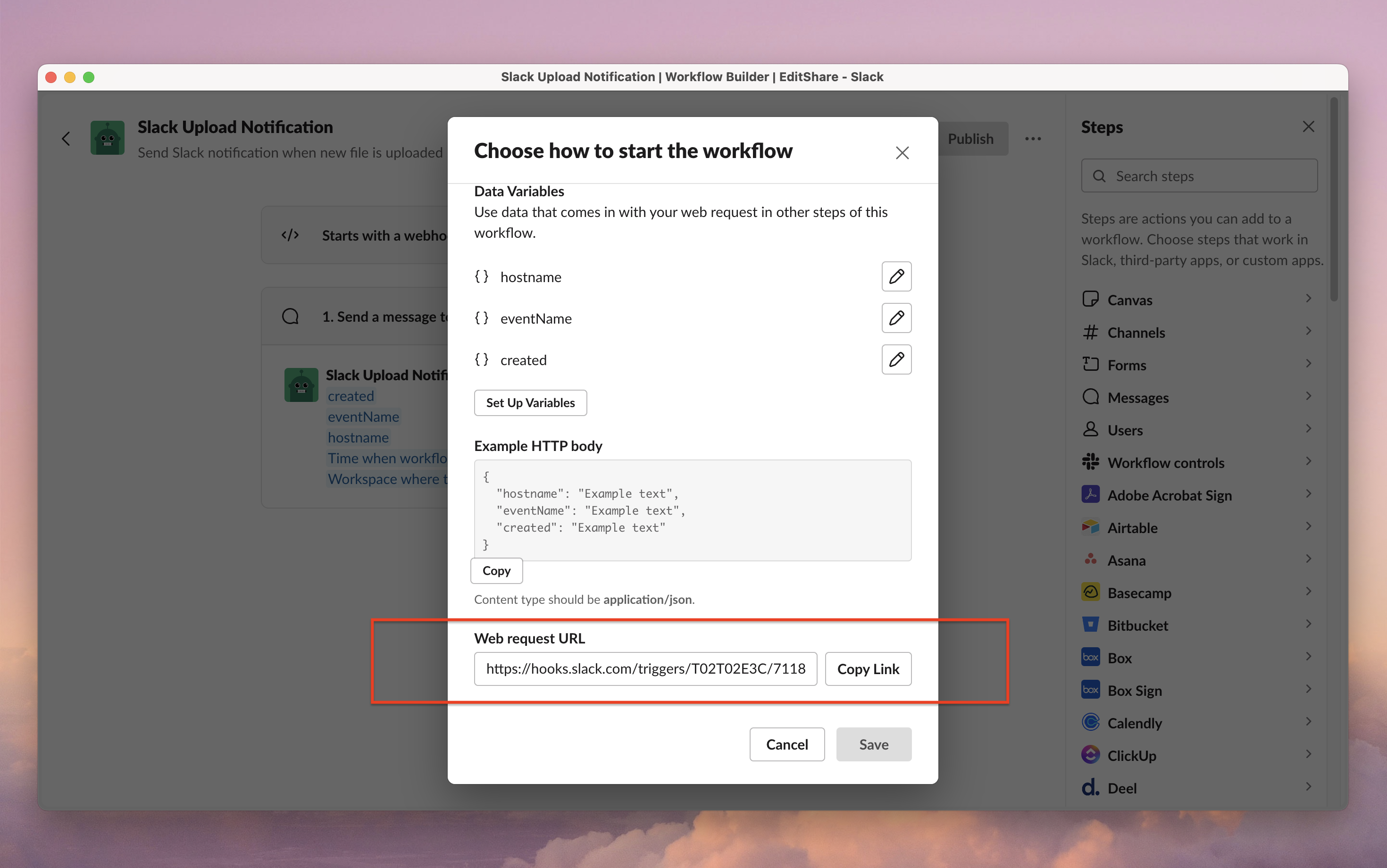1387x868 pixels.
Task: Select the Users step icon
Action: [x=1090, y=429]
